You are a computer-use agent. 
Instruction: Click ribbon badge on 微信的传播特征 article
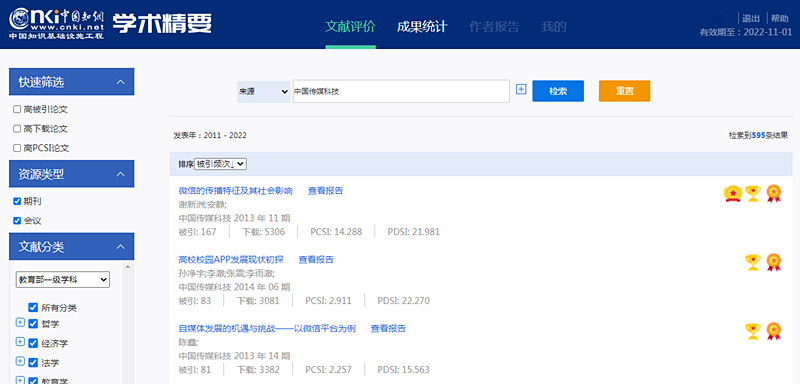point(773,193)
